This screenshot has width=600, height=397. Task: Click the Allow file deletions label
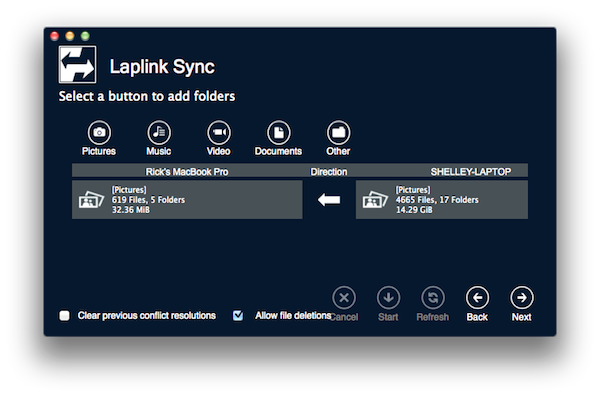coord(293,315)
